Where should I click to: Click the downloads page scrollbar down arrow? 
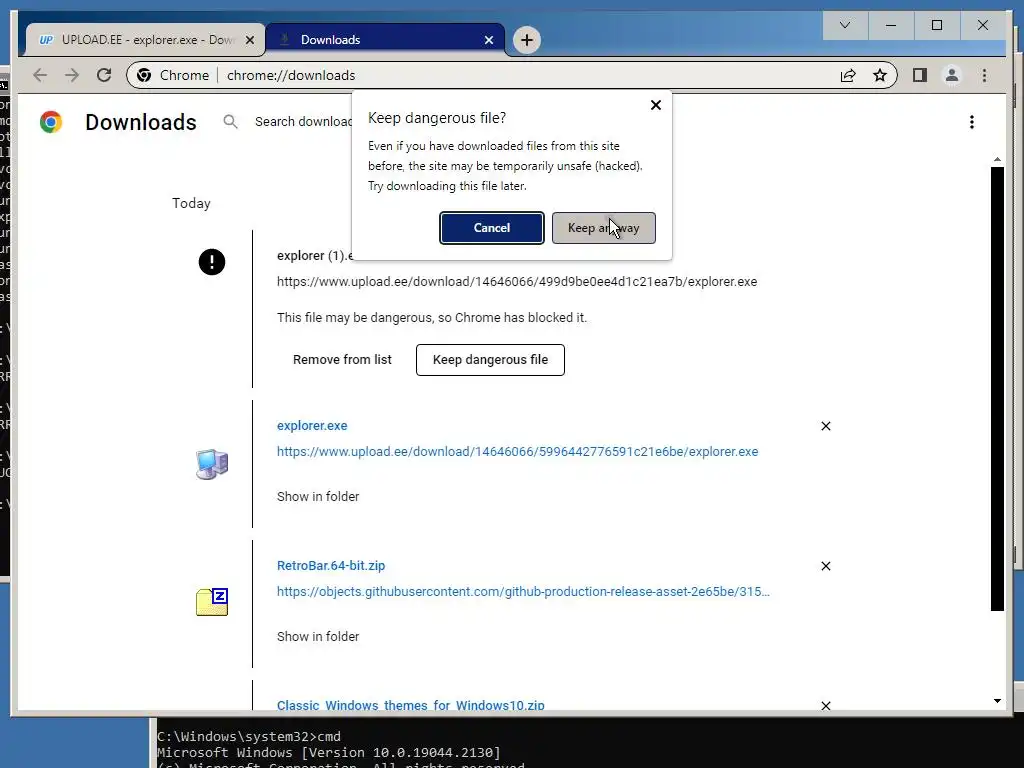[x=997, y=701]
